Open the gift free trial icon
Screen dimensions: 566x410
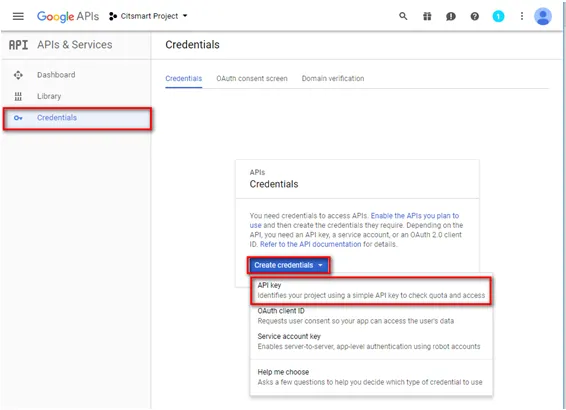click(427, 16)
